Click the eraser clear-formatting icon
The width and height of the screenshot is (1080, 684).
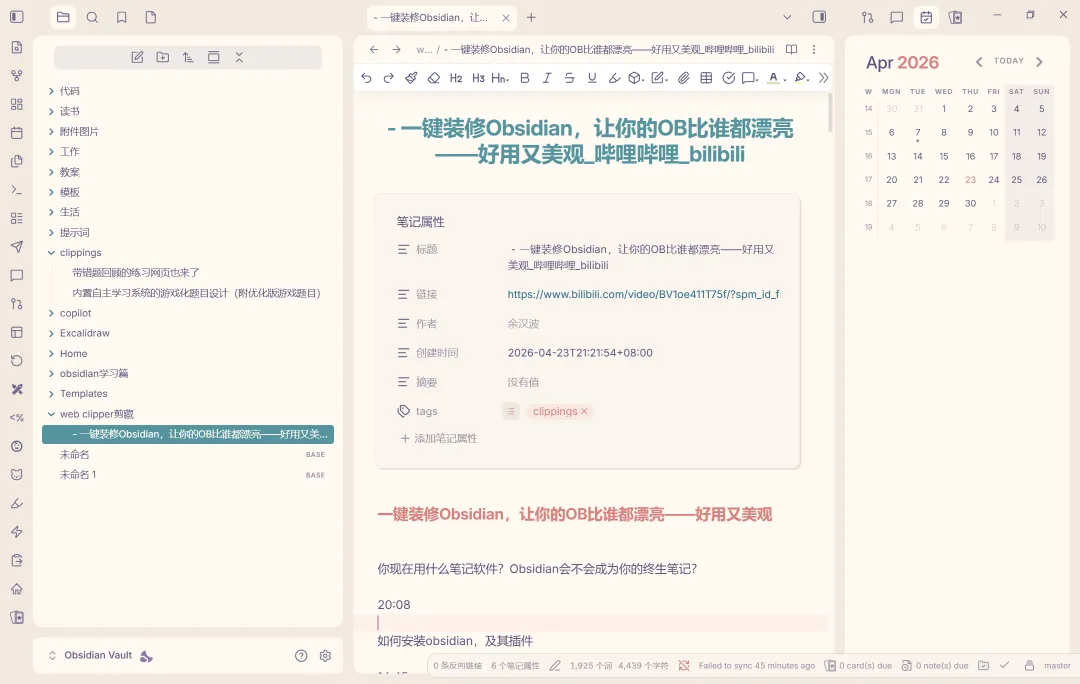pos(433,78)
